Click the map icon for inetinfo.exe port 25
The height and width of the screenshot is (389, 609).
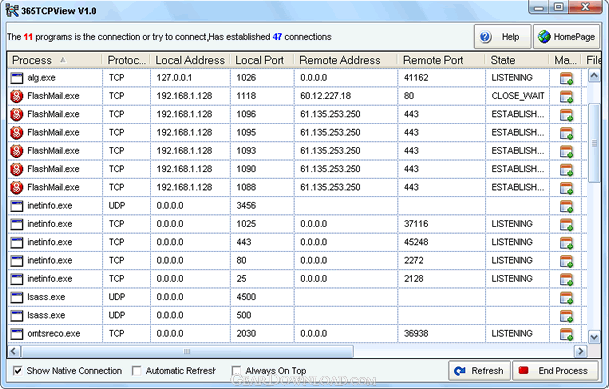coord(566,279)
